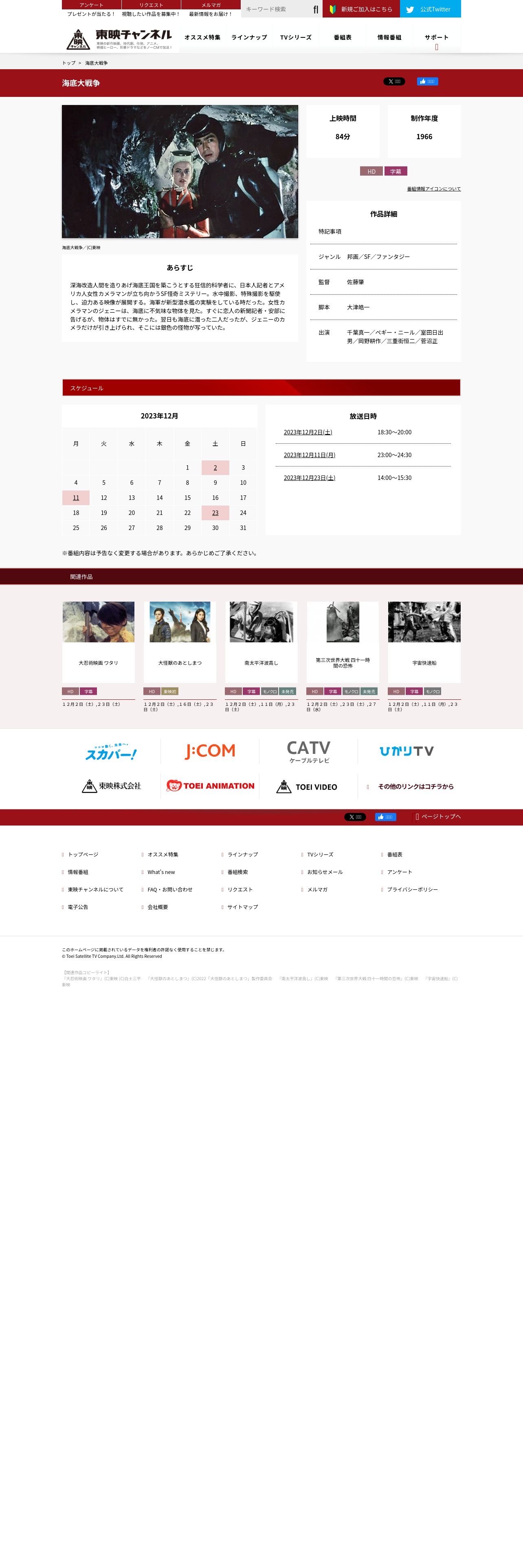The height and width of the screenshot is (1568, 523).
Task: Open the 番組表 menu
Action: pos(343,38)
